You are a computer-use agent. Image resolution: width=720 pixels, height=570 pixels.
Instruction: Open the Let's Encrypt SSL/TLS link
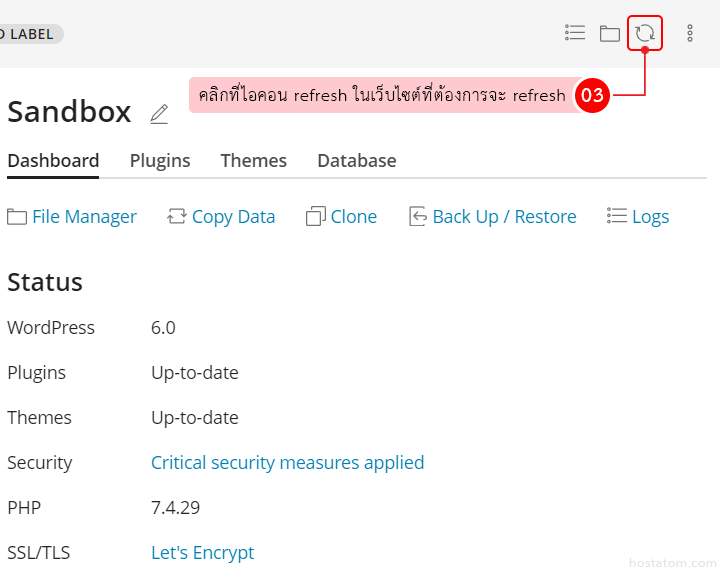click(202, 553)
